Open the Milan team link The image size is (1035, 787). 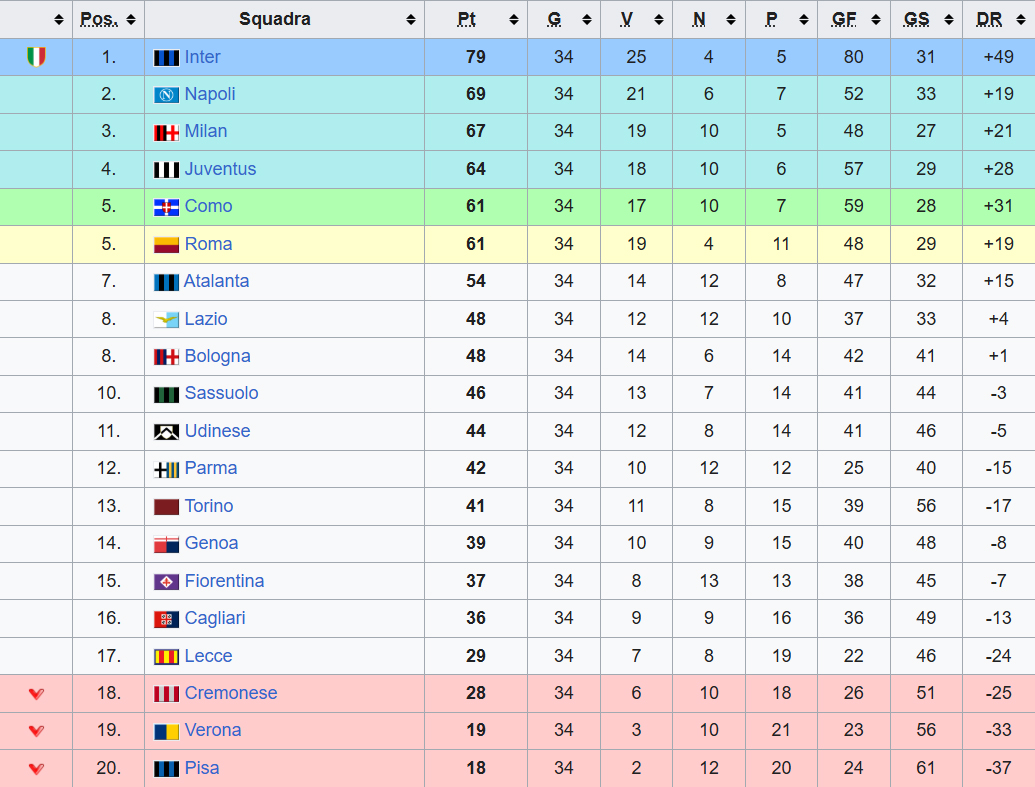coord(206,131)
